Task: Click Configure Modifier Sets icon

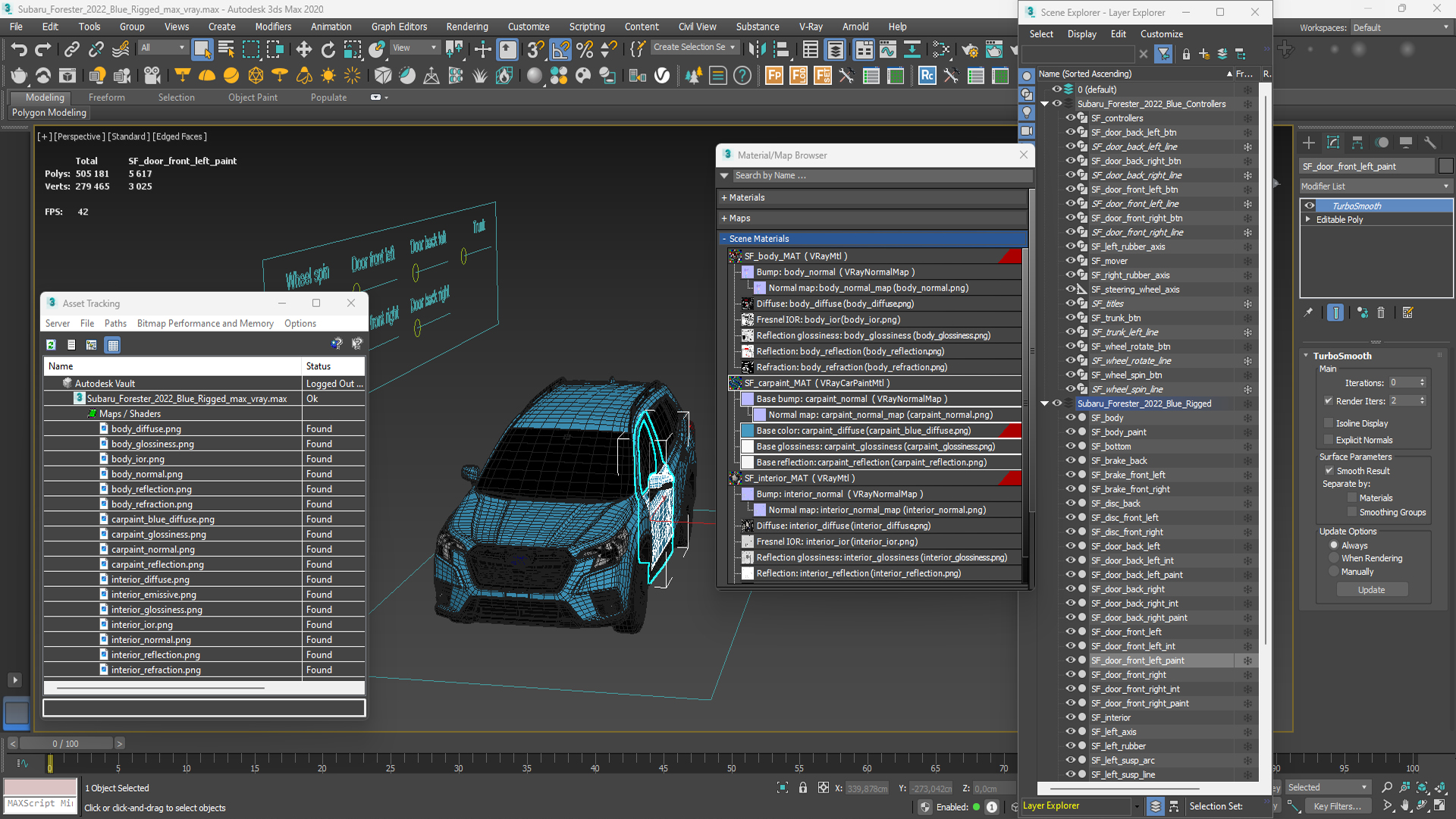Action: coord(1408,312)
